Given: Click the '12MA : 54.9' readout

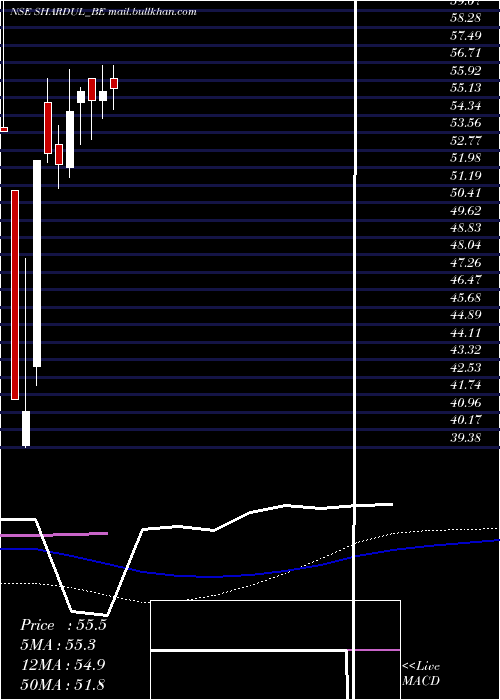Looking at the screenshot, I should click(63, 665).
